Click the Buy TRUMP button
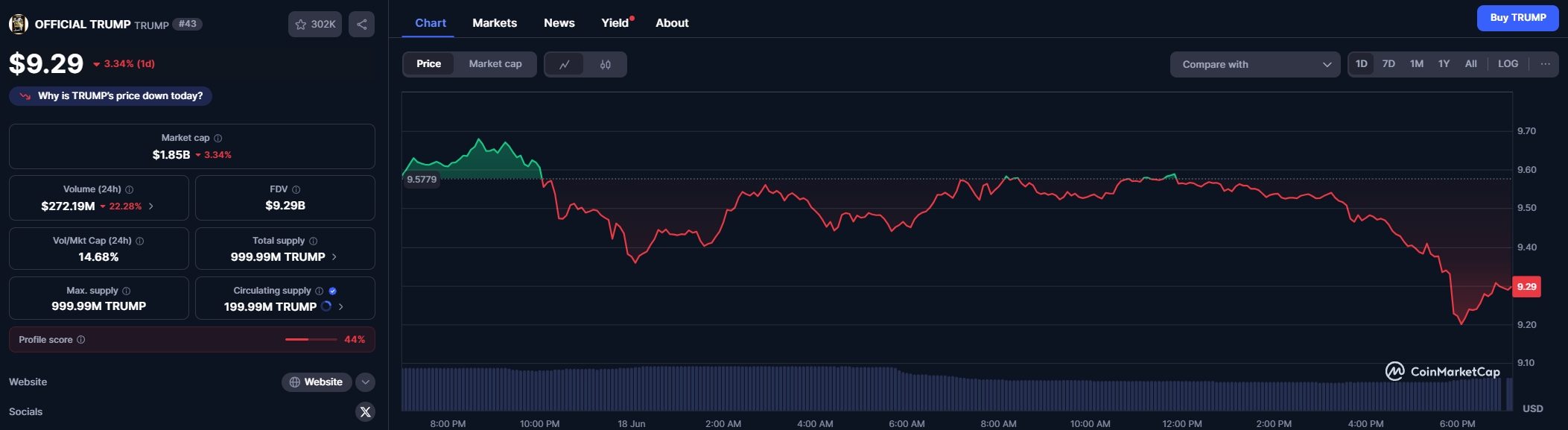 [1518, 18]
